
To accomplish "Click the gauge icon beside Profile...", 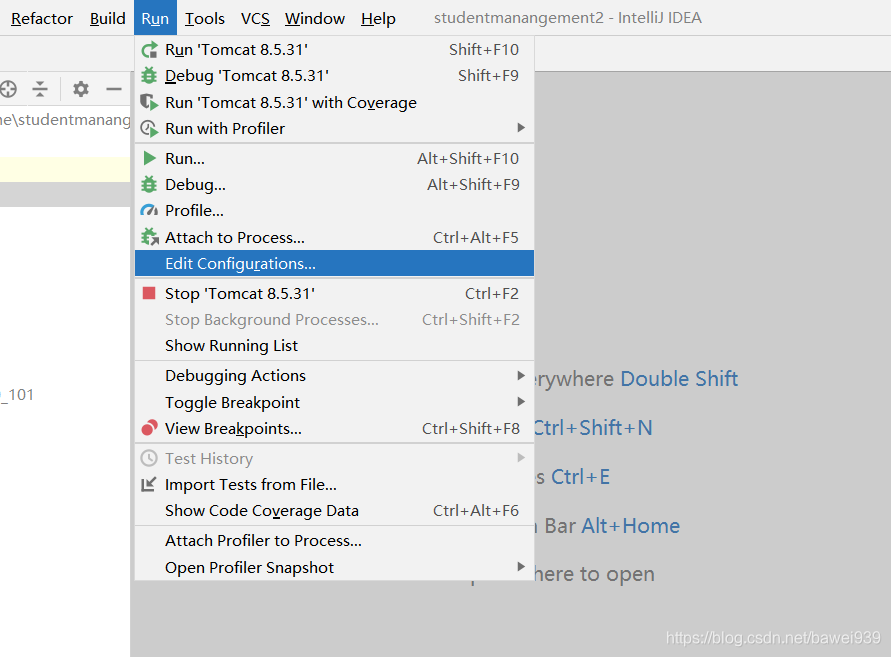I will pos(149,211).
